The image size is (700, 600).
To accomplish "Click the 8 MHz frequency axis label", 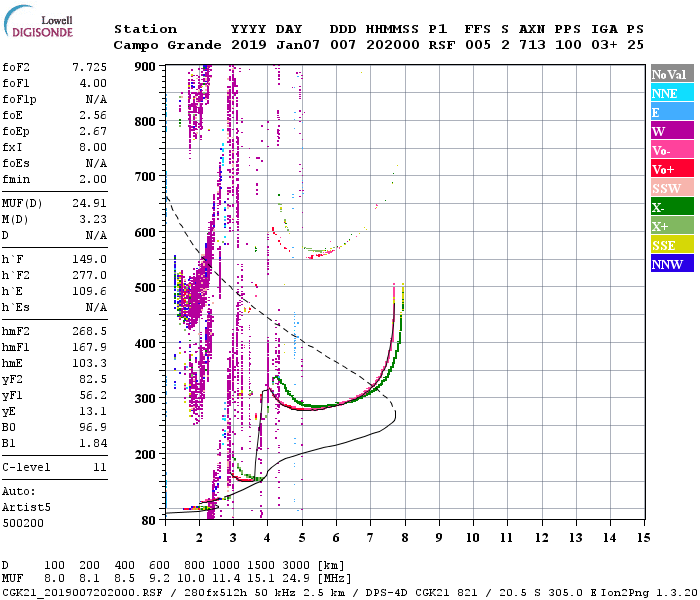I will click(405, 538).
